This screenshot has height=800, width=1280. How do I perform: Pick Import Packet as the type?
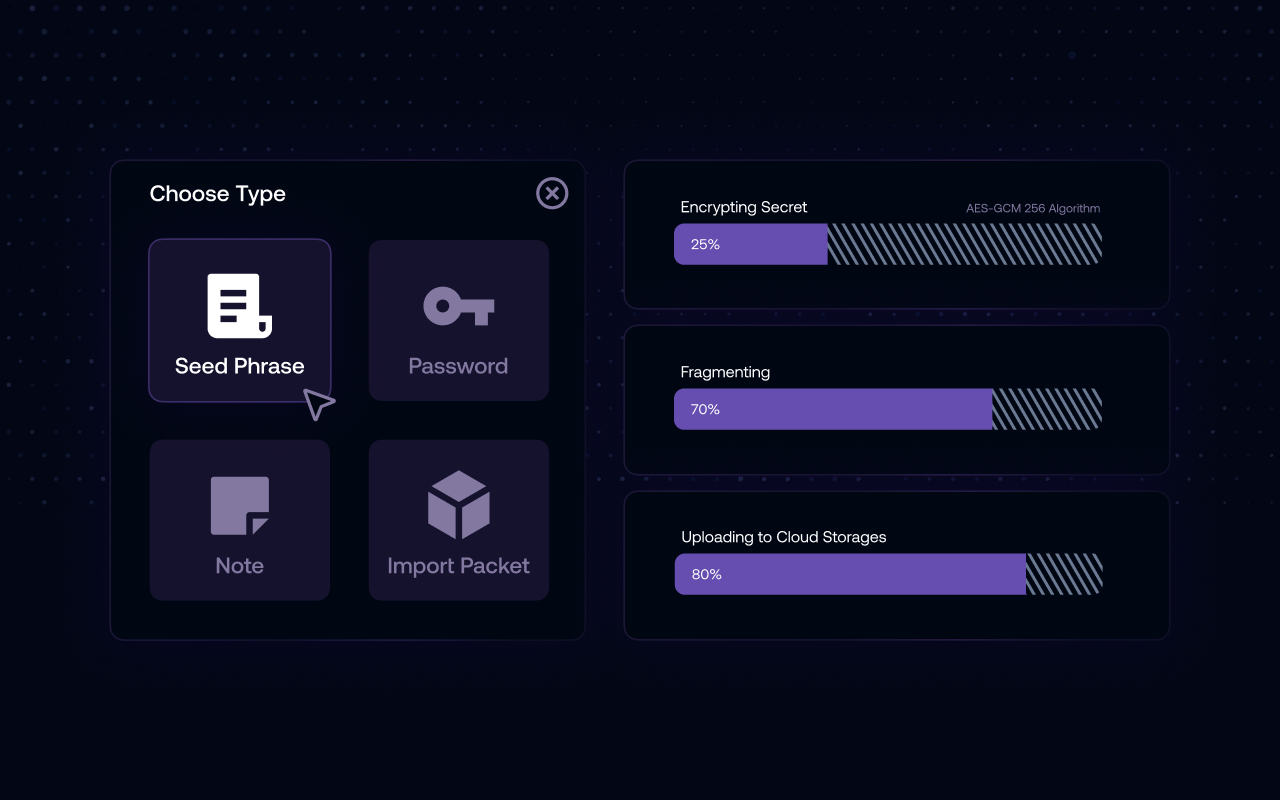(x=458, y=520)
